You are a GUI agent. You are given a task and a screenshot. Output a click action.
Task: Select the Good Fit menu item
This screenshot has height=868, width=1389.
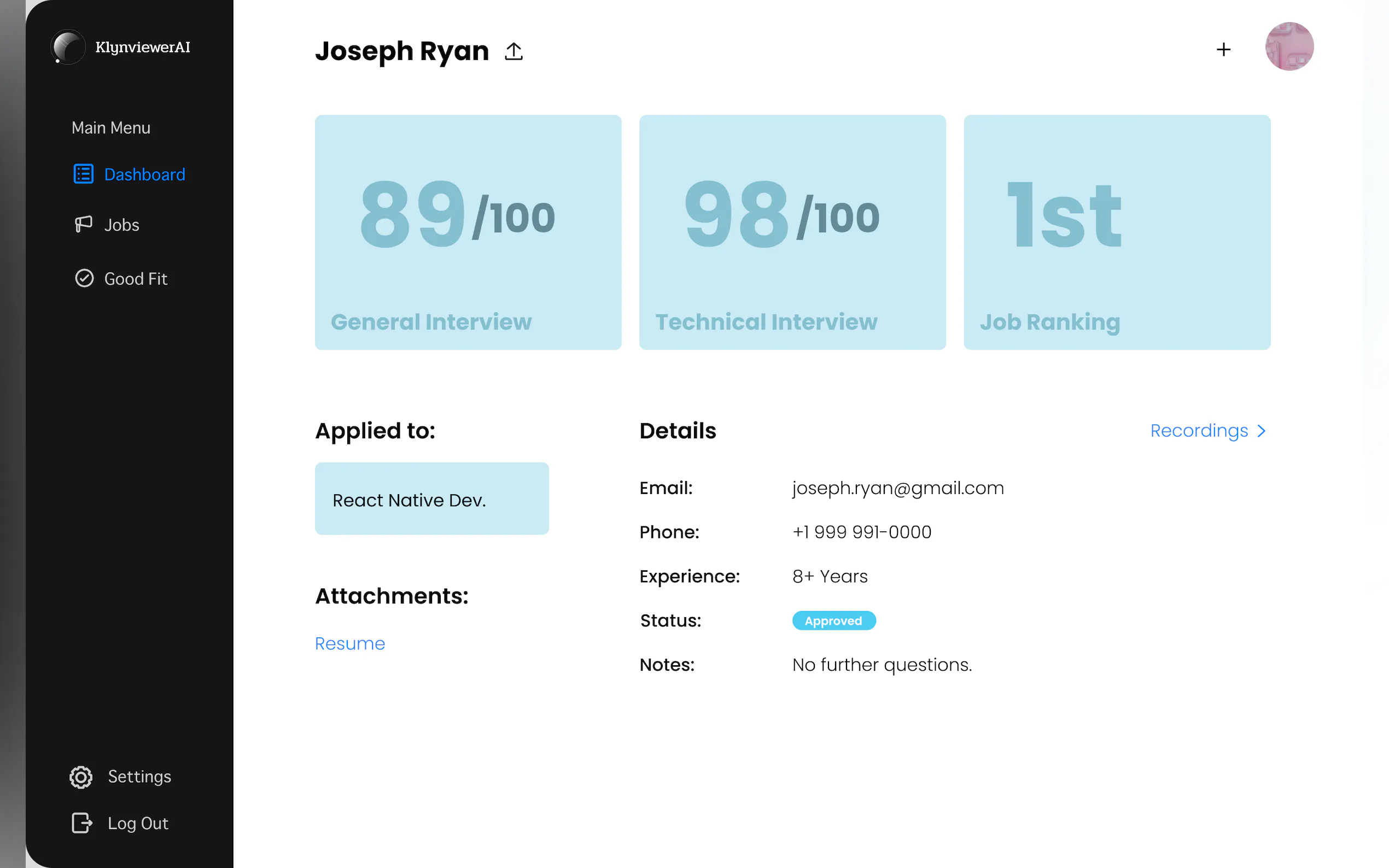136,279
